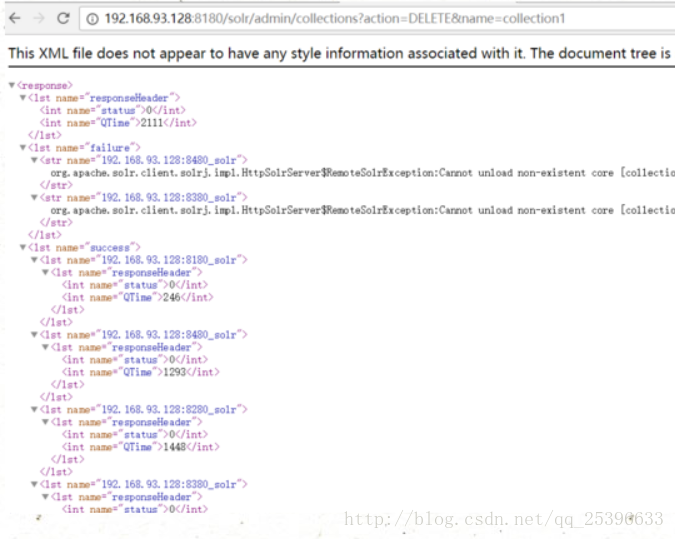
Task: Collapse the failure list node
Action: point(23,148)
